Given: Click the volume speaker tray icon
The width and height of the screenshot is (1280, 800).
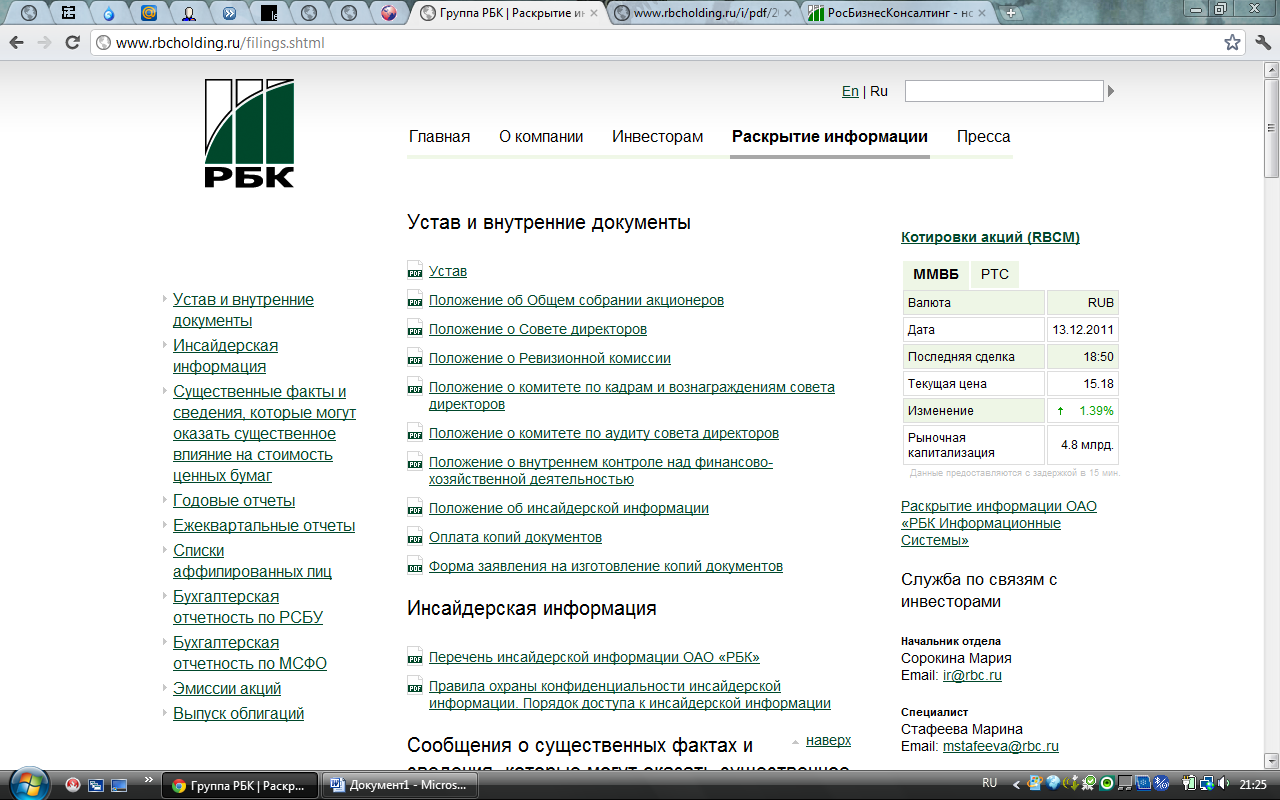Looking at the screenshot, I should pyautogui.click(x=1224, y=783).
